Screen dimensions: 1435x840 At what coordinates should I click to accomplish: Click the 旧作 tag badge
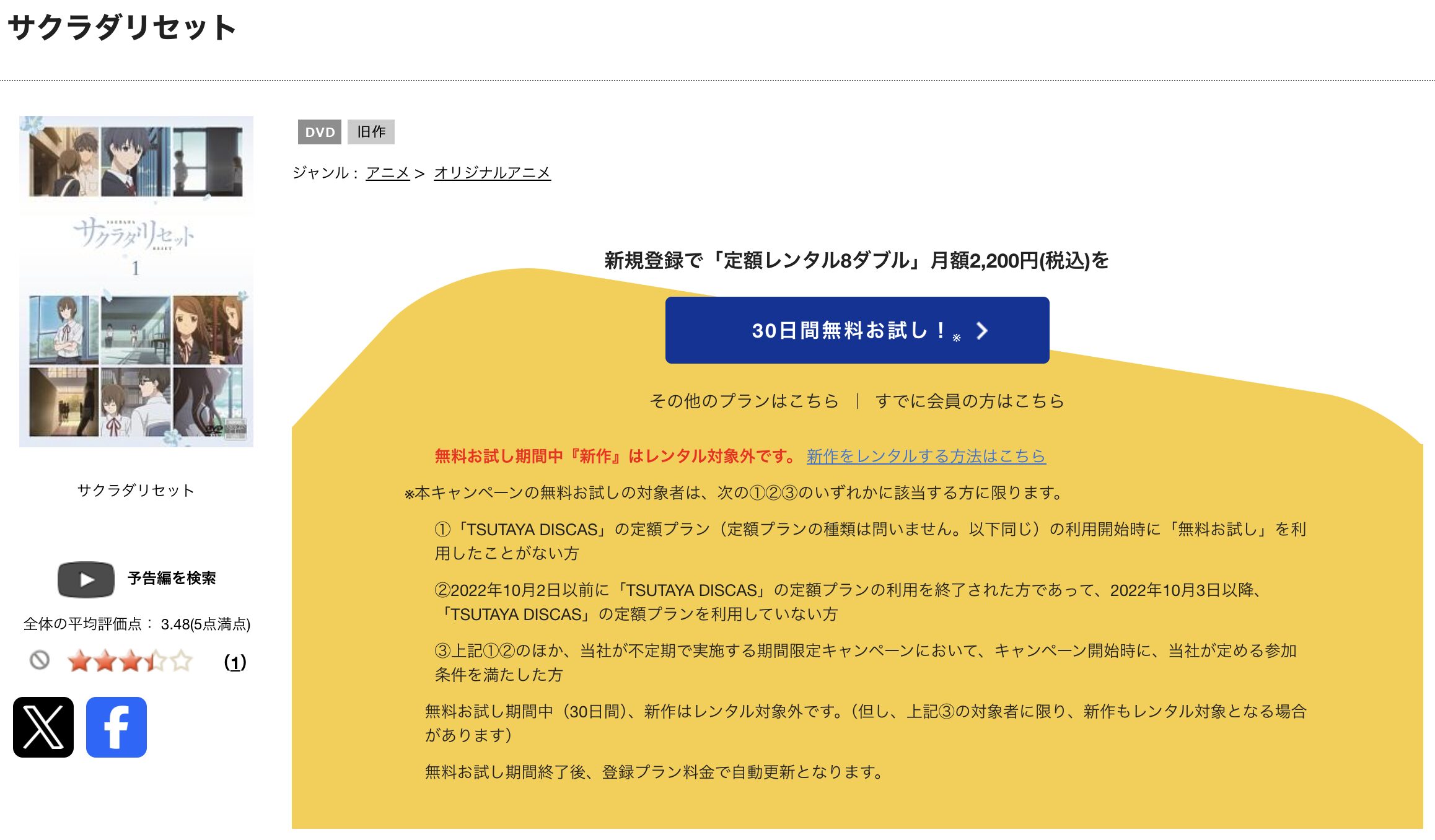pos(371,132)
